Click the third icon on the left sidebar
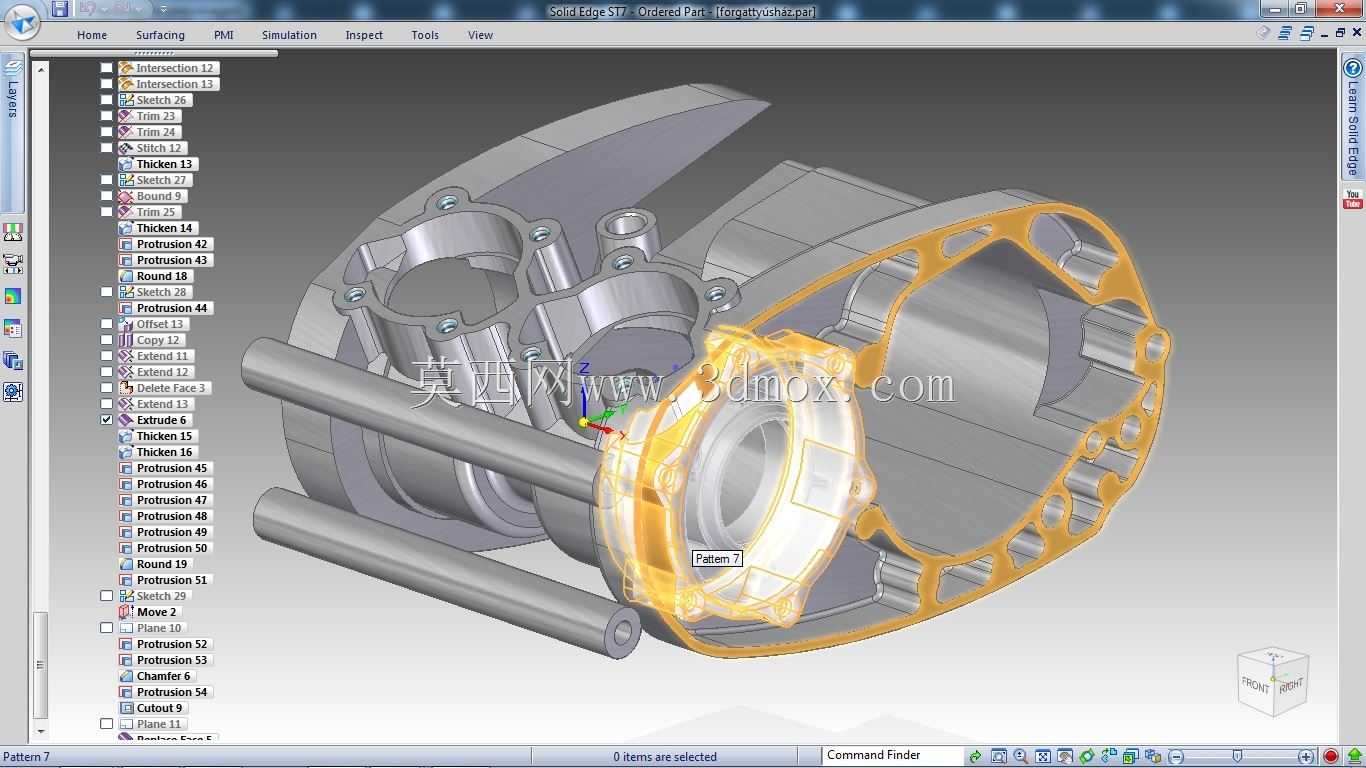 tap(13, 296)
